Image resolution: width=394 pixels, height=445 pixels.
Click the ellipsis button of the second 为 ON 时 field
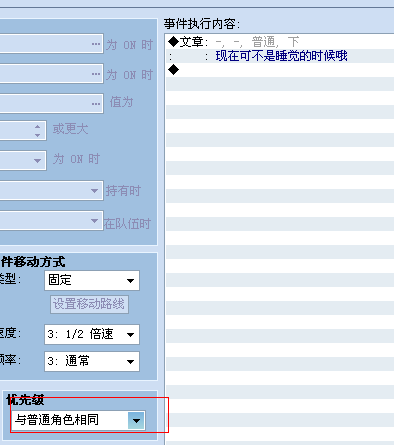96,74
